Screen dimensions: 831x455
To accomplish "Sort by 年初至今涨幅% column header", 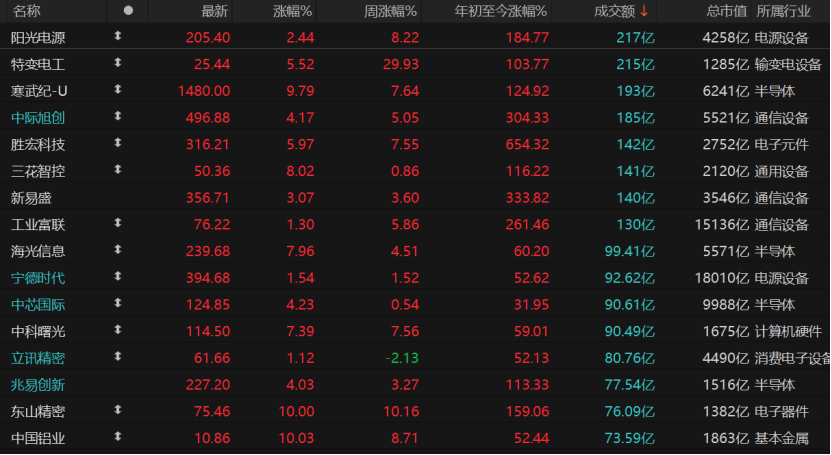I will [500, 11].
